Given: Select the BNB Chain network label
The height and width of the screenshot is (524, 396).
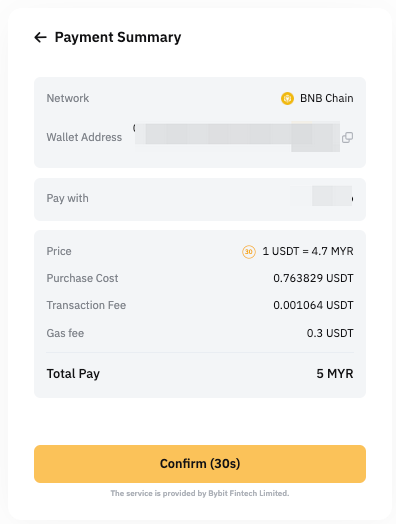Looking at the screenshot, I should 326,98.
